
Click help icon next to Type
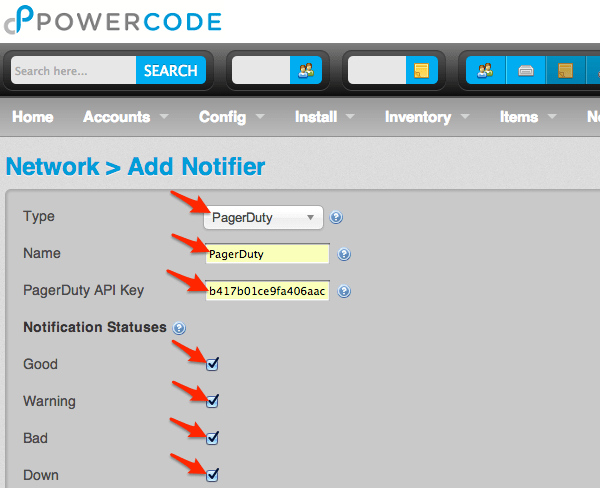336,217
